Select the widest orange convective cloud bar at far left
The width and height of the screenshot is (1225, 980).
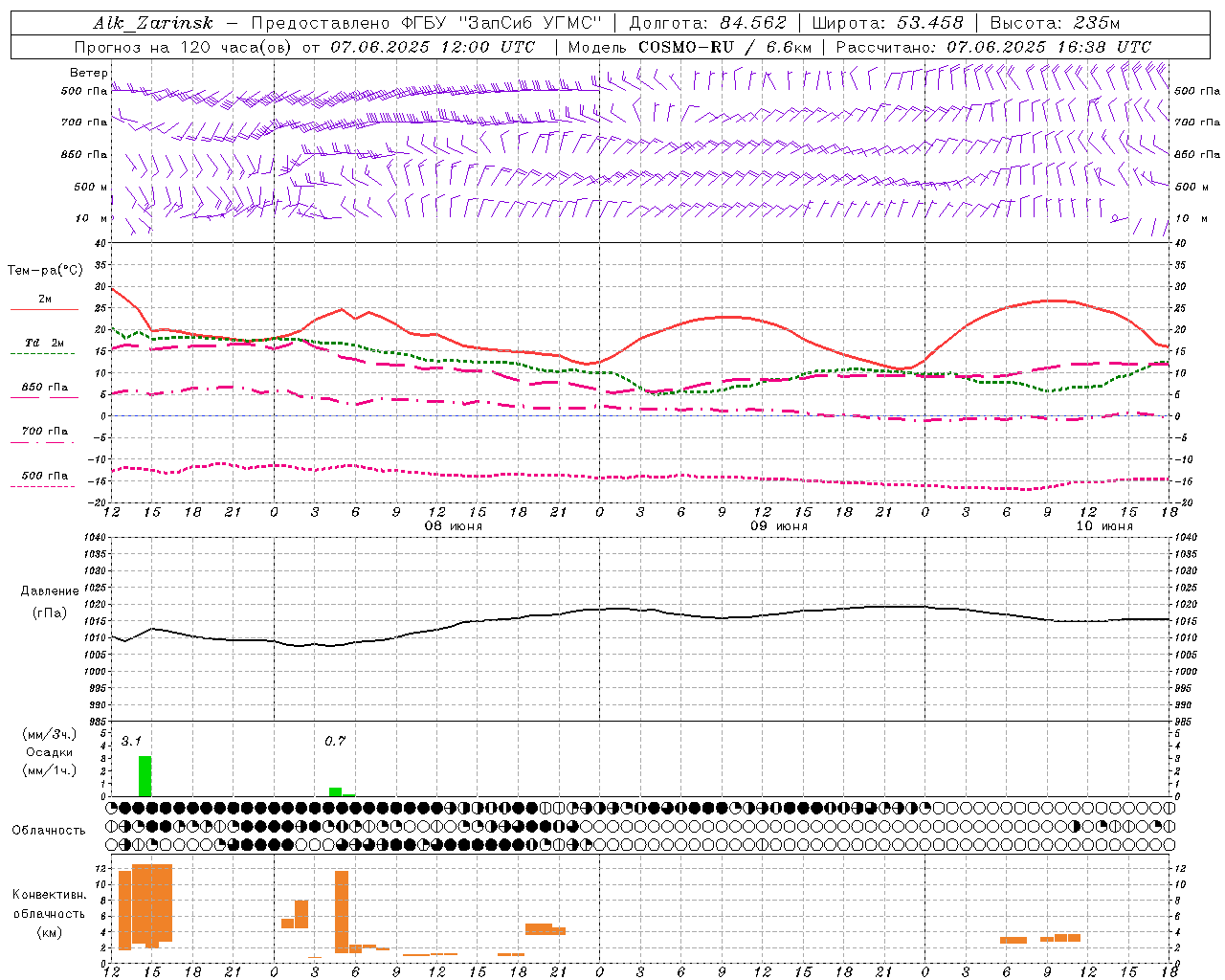click(x=151, y=903)
